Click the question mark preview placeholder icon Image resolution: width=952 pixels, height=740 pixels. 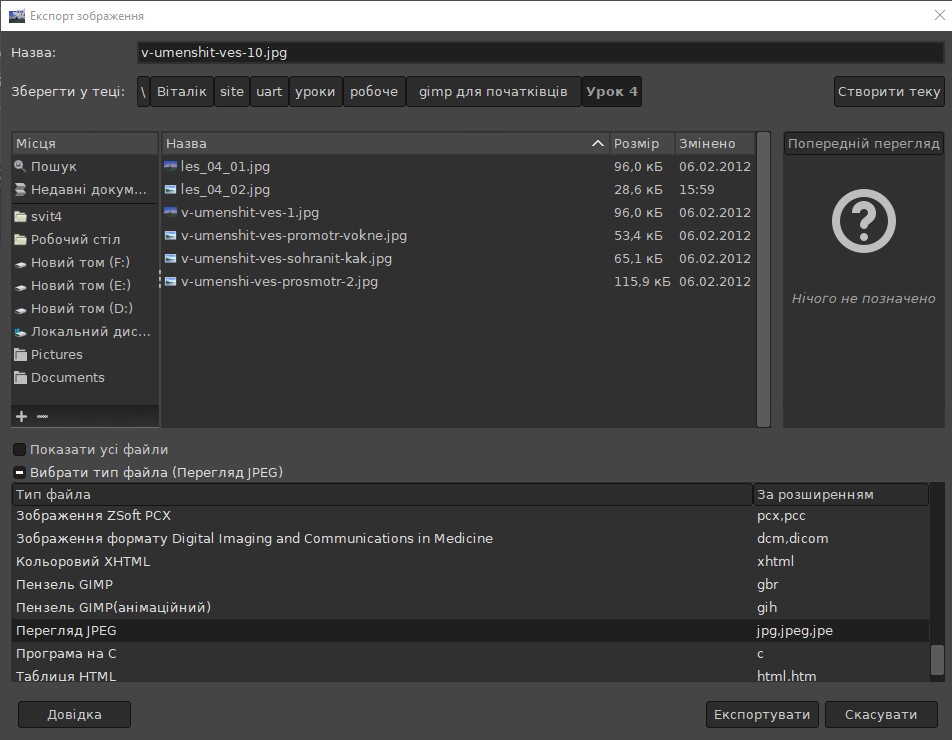coord(863,221)
